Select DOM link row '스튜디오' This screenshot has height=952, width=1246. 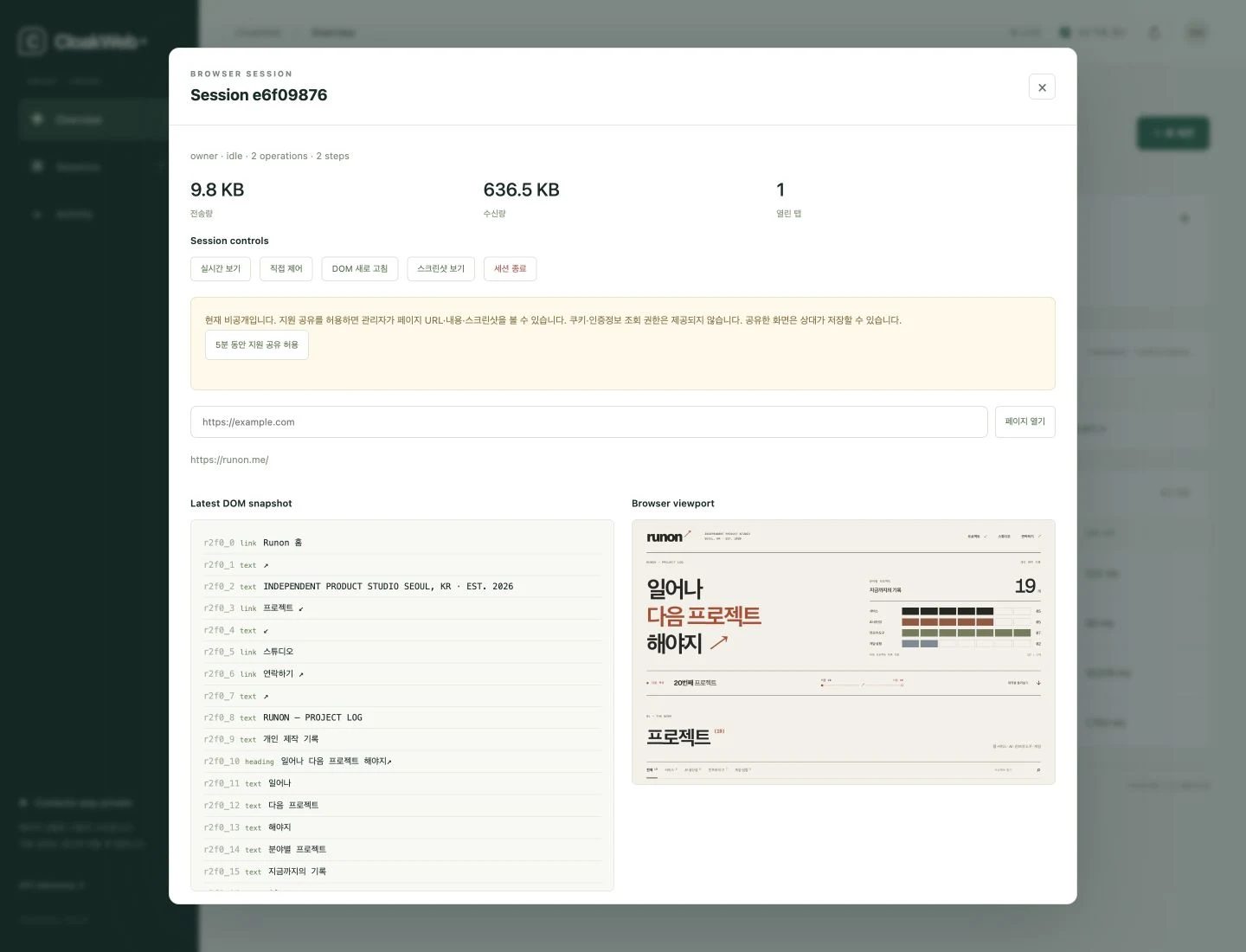tap(402, 652)
